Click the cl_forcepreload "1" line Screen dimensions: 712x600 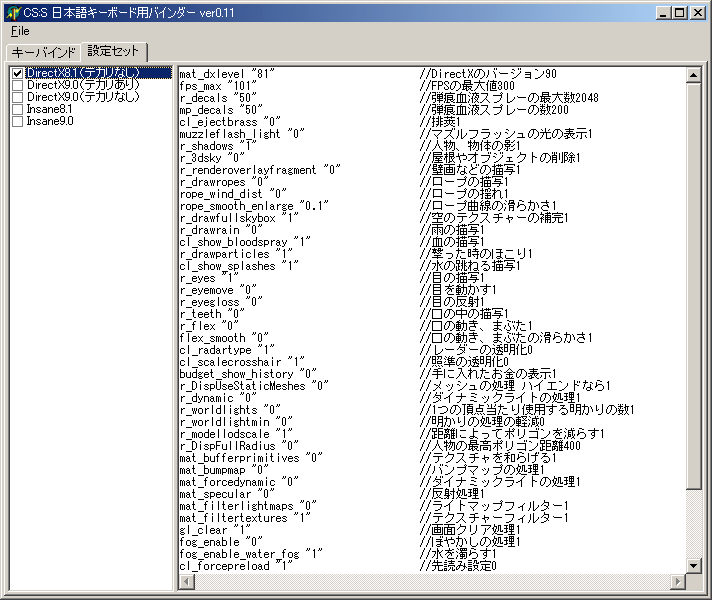click(x=236, y=566)
